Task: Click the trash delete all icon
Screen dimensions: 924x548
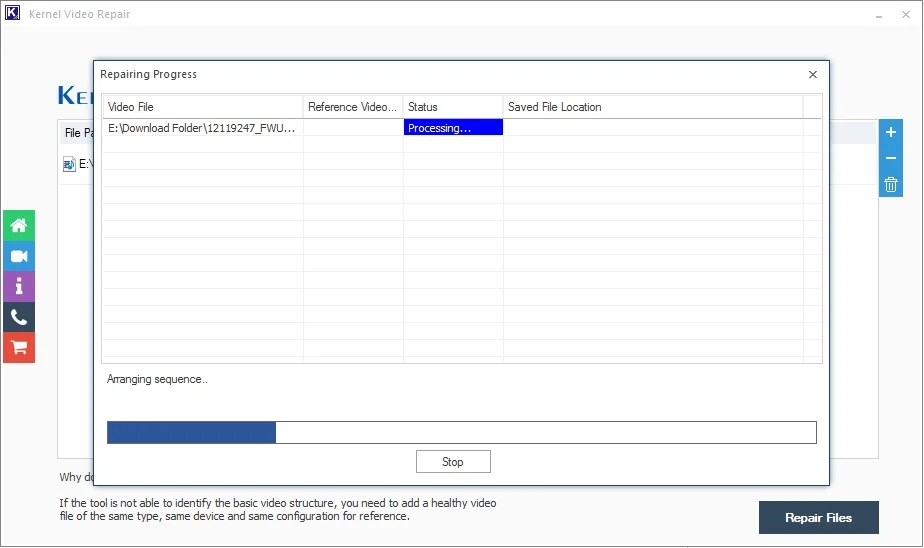Action: click(x=890, y=184)
